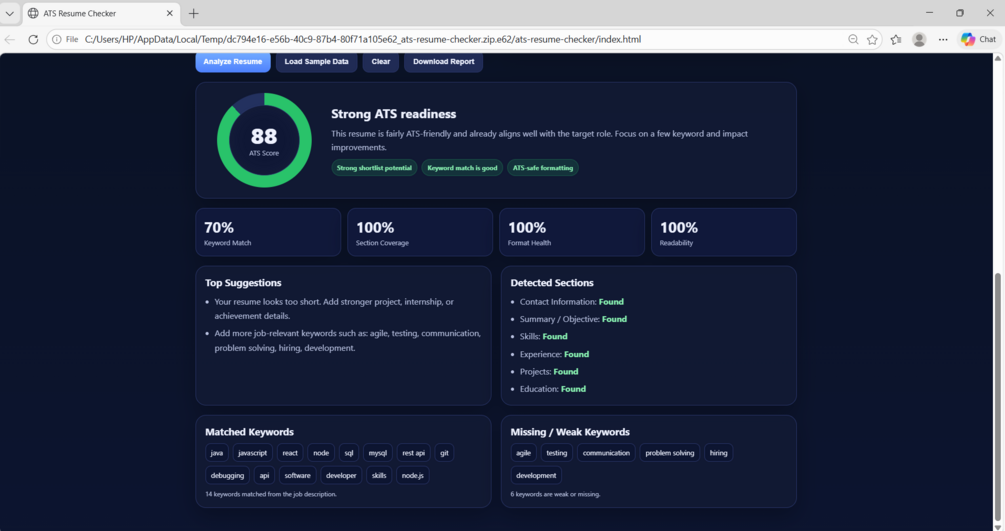
Task: Click the 88 ATS Score ring
Action: click(x=264, y=140)
